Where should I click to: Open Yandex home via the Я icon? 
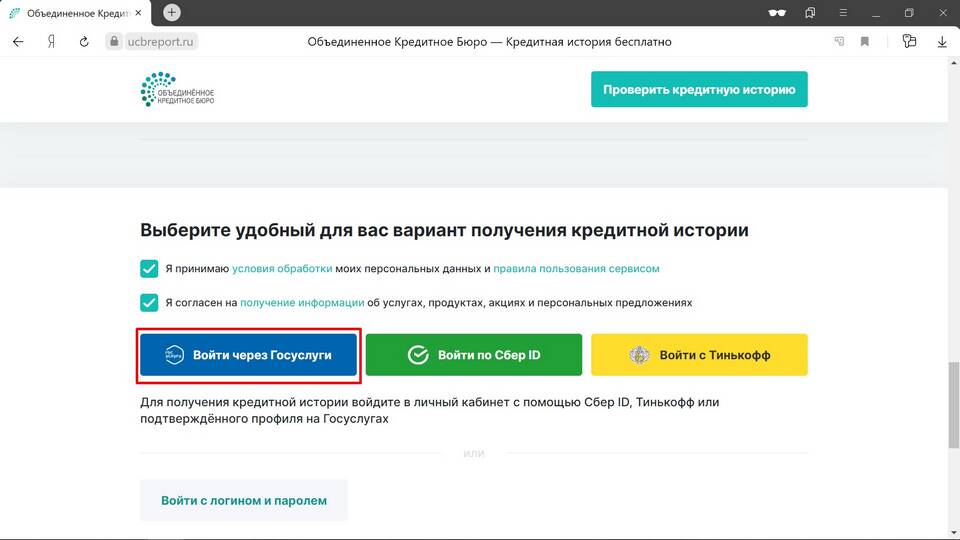pos(51,42)
